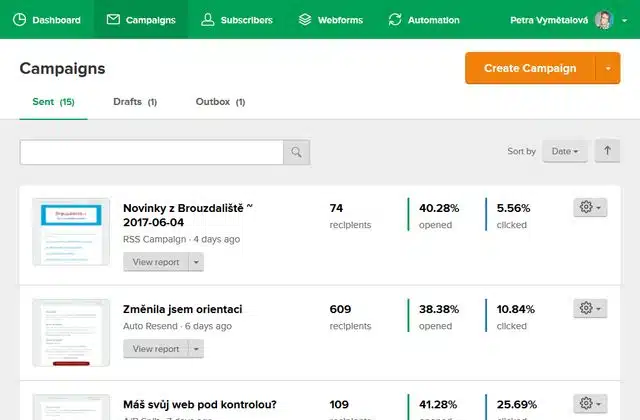Screen dimensions: 640x420
Task: Switch to the Drafts (1) tab
Action: pyautogui.click(x=135, y=102)
